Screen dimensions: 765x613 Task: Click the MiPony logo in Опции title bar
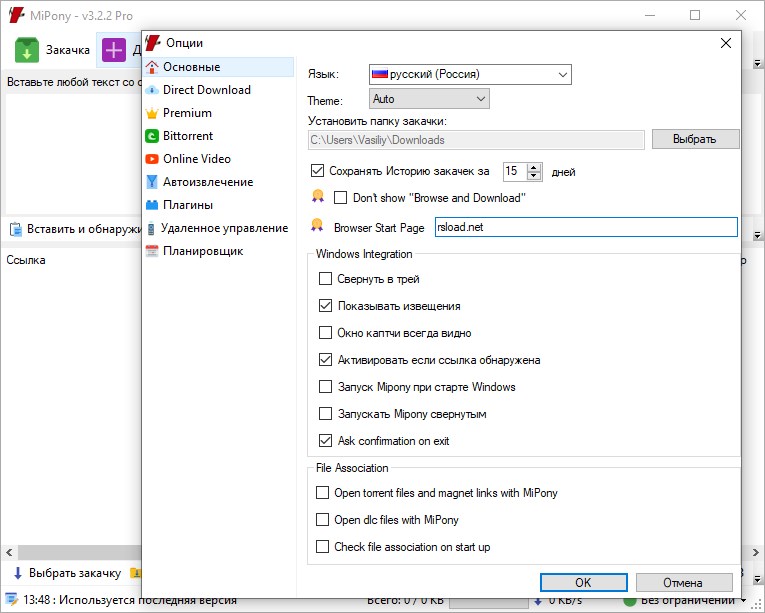pos(153,42)
